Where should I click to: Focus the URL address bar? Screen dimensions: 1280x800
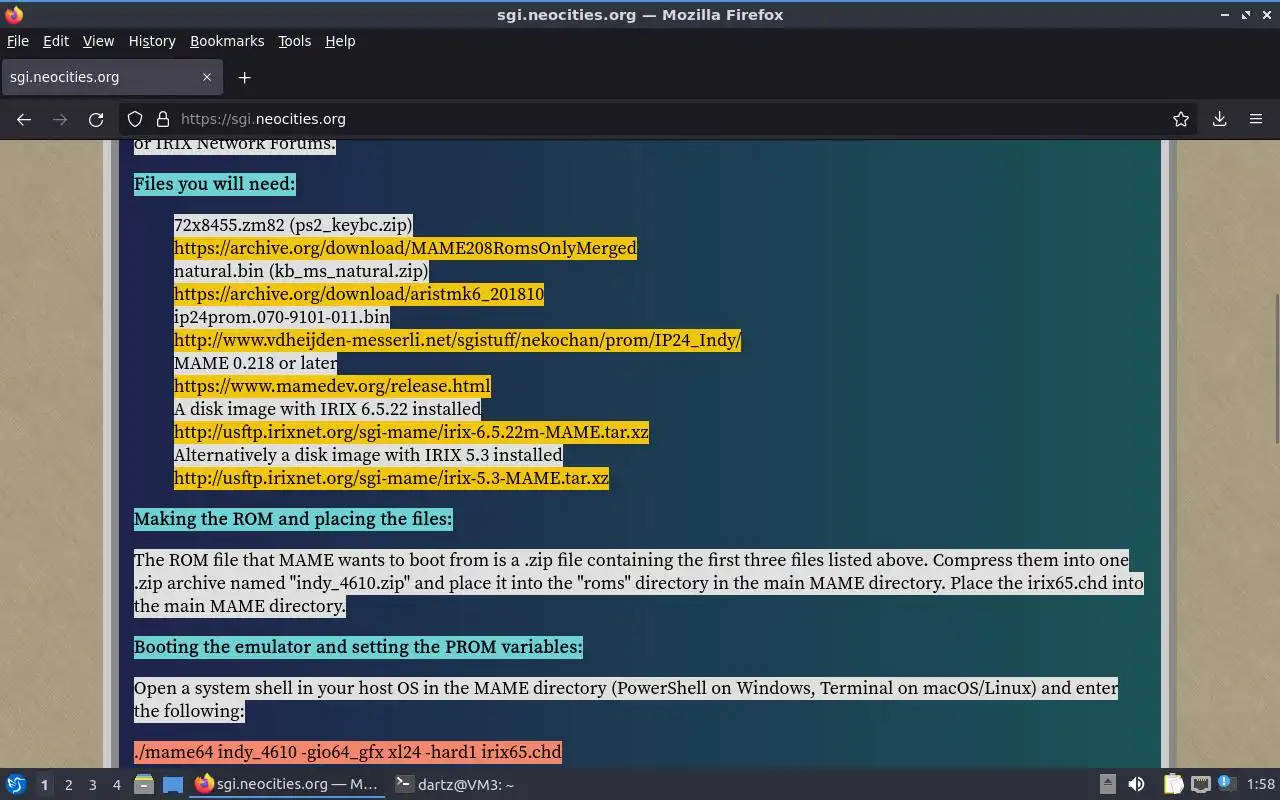[x=660, y=119]
